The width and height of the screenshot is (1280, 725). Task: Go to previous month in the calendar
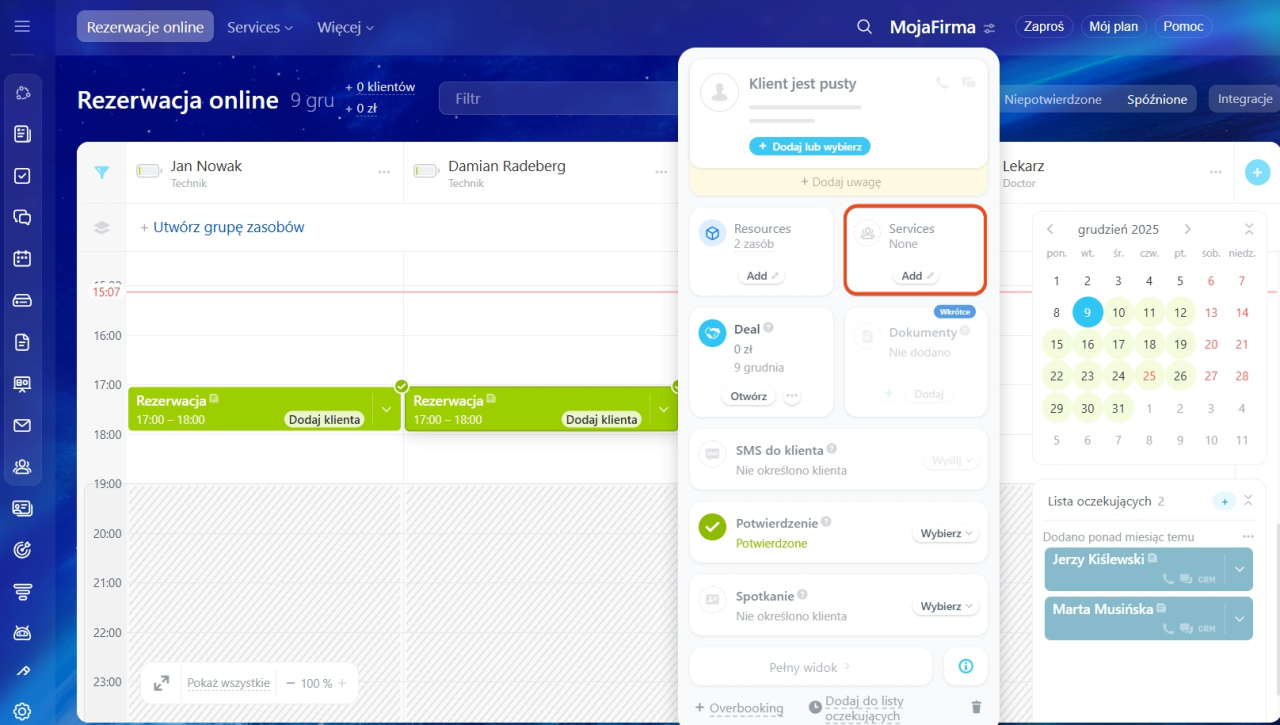[1050, 229]
